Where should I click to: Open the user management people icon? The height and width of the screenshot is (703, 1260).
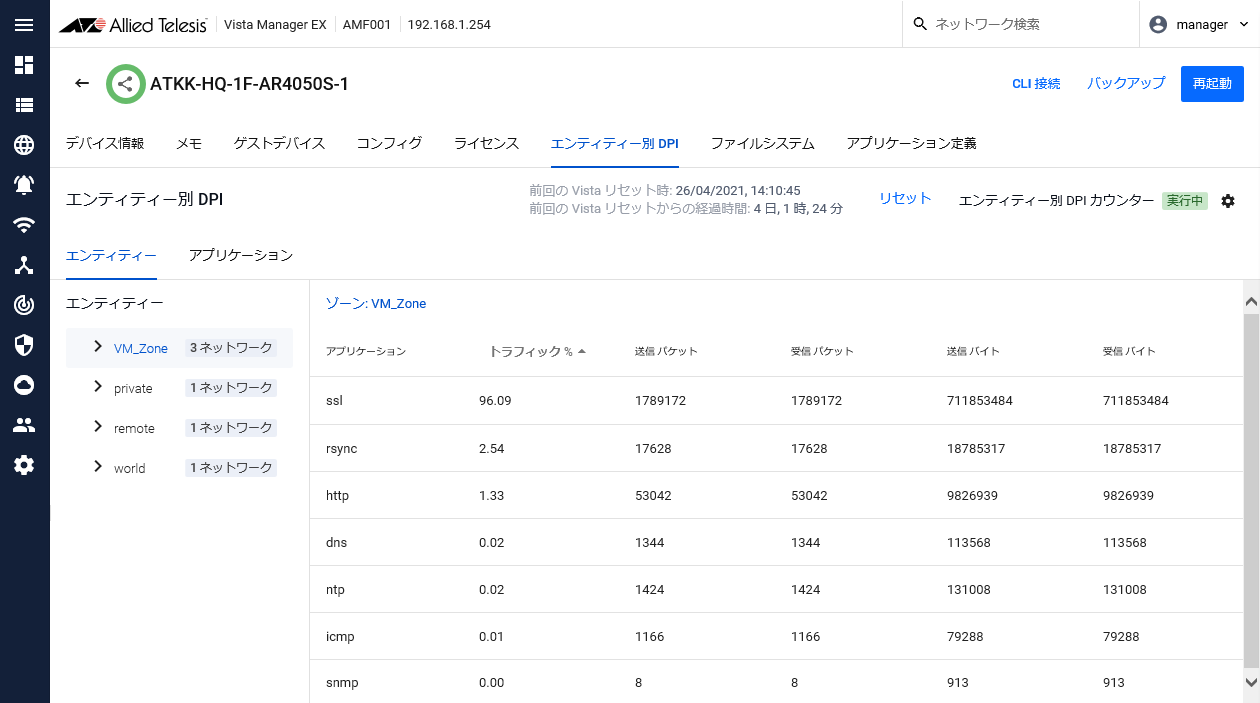coord(24,425)
